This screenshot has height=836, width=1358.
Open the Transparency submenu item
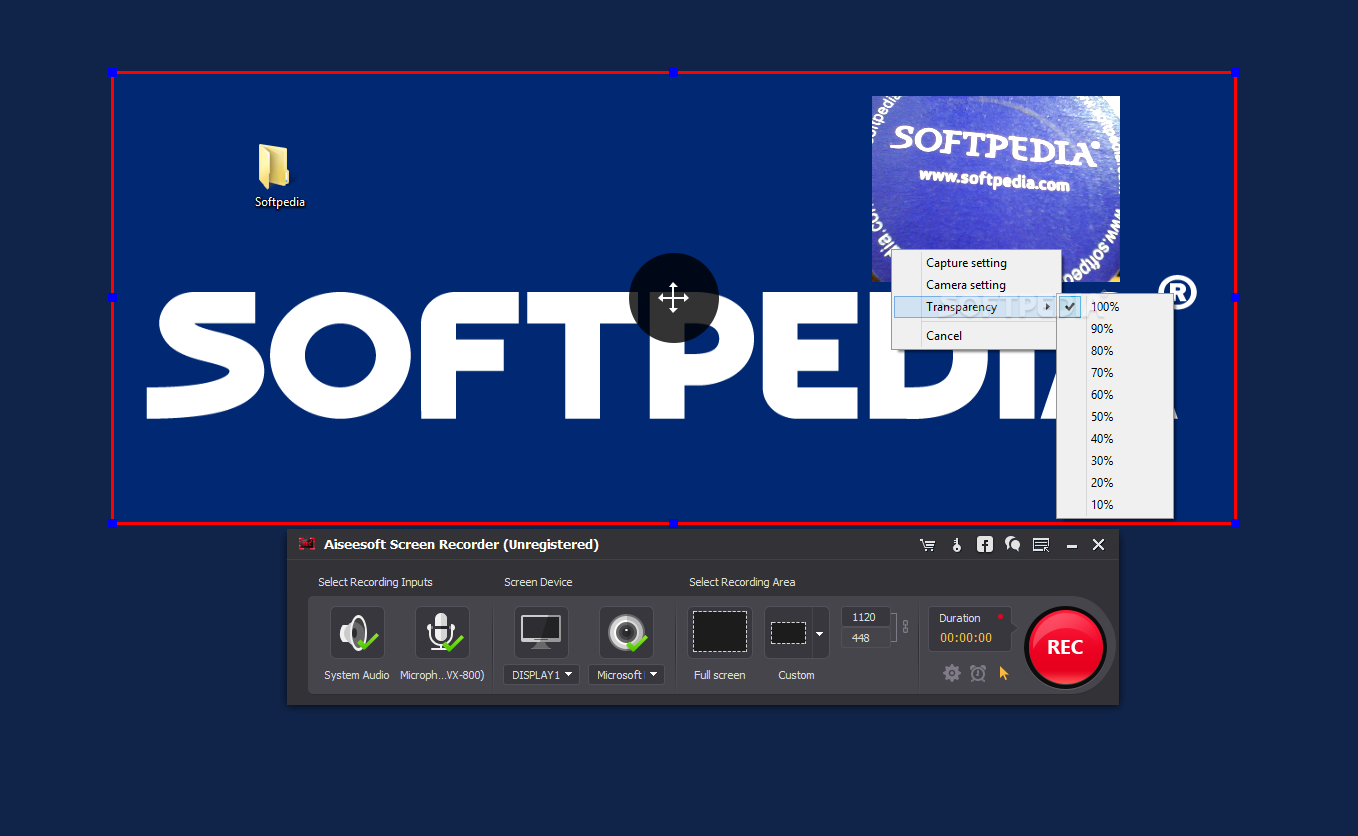[976, 307]
